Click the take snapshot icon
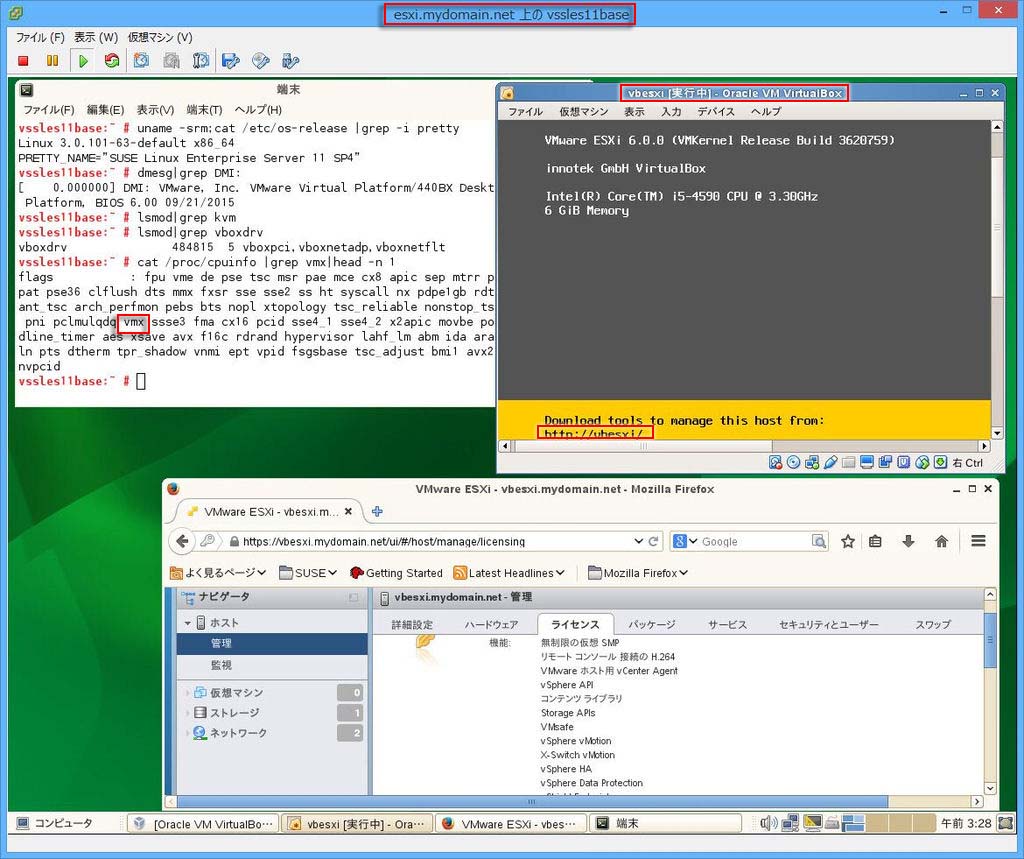This screenshot has height=859, width=1024. (x=141, y=61)
